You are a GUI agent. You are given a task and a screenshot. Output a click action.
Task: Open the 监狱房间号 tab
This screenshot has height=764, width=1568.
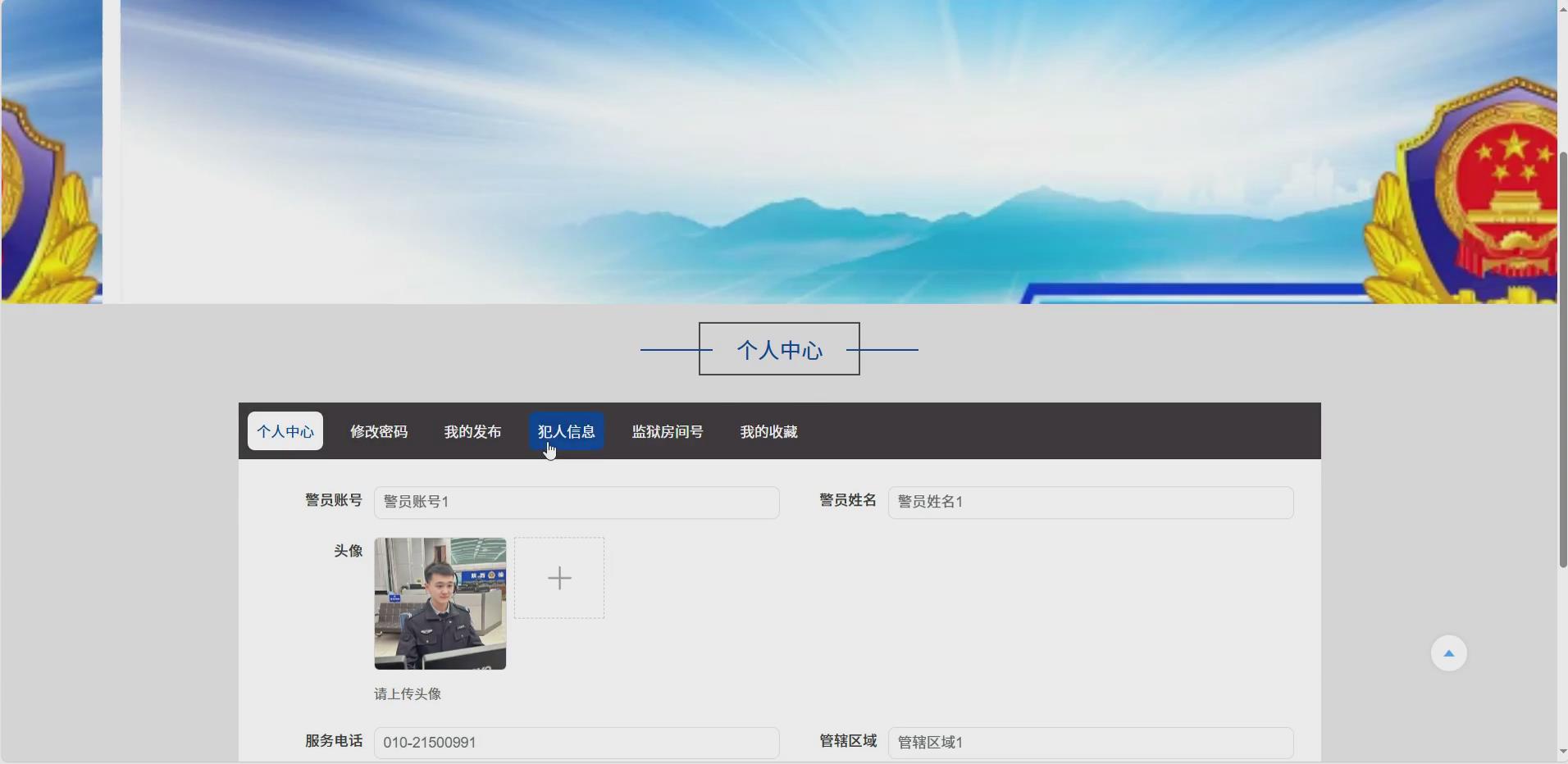pyautogui.click(x=668, y=431)
